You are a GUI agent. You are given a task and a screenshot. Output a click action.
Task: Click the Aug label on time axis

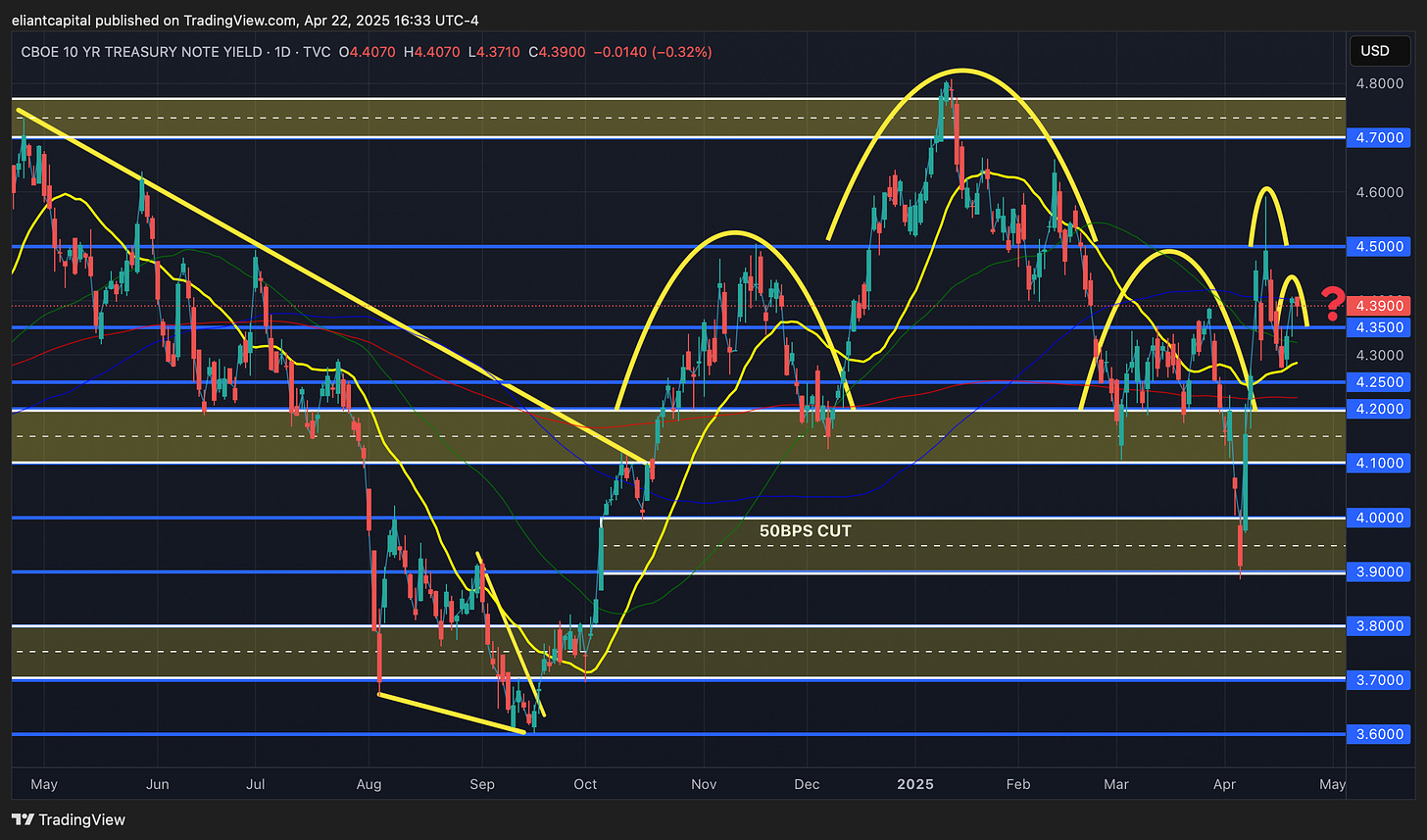369,784
